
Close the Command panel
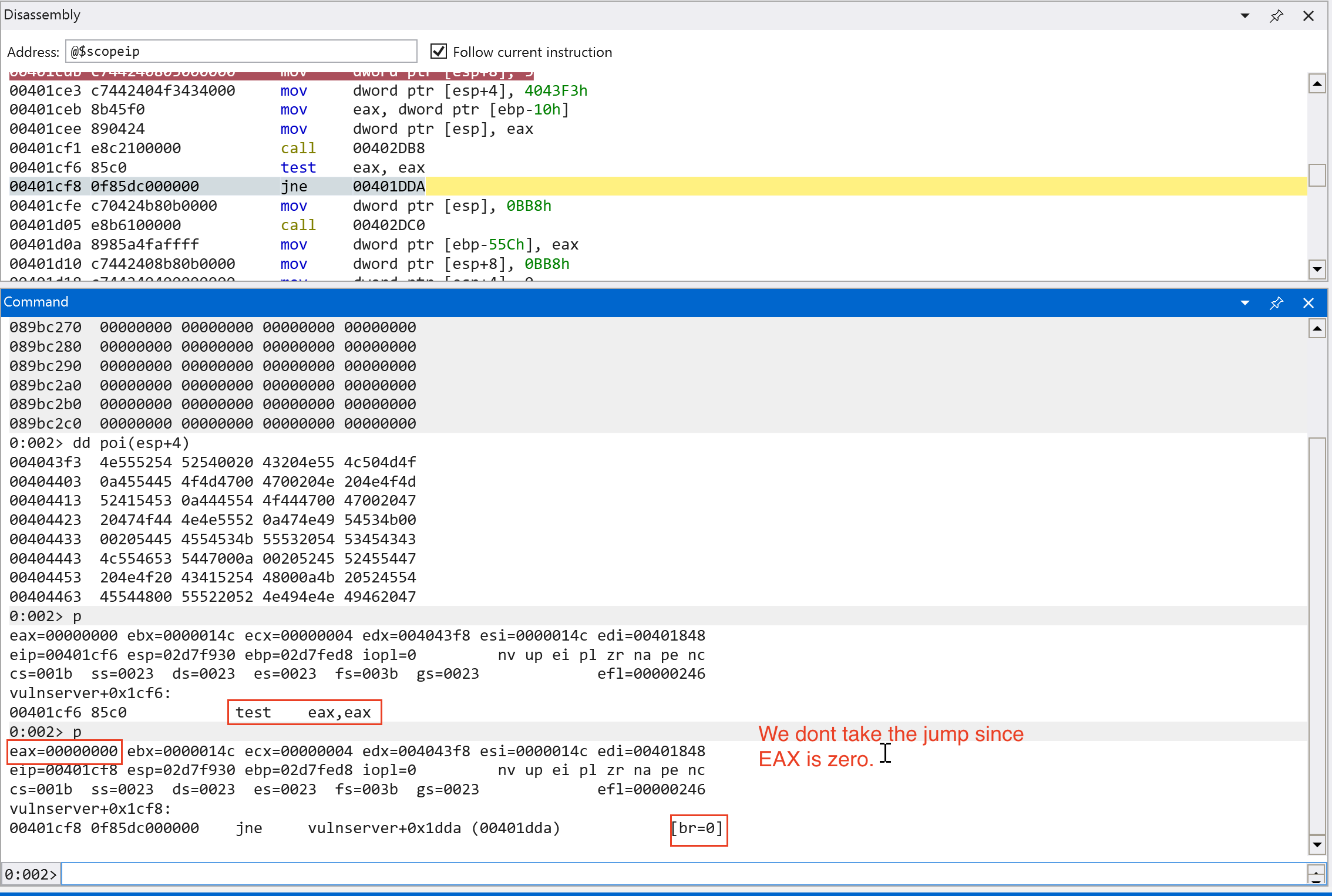1309,303
